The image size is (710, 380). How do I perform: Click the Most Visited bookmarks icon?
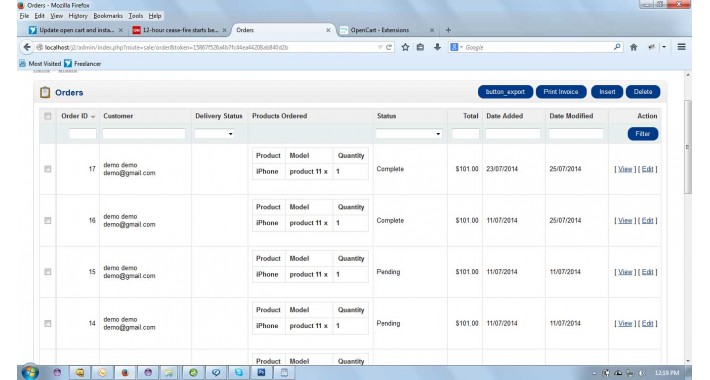(x=22, y=63)
